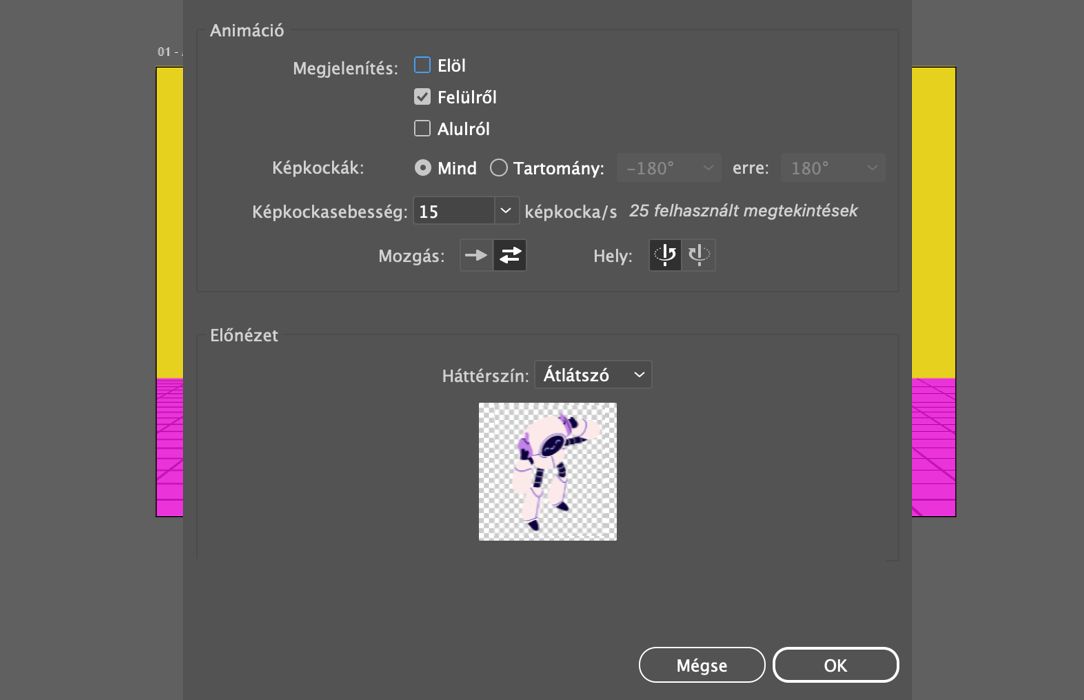This screenshot has height=700, width=1084.
Task: Open the Háttérszín dropdown showing Átlátszó
Action: (x=593, y=374)
